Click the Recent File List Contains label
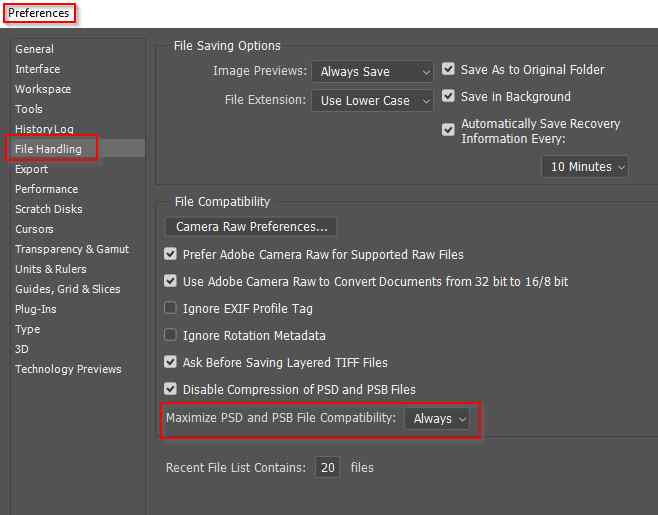Image resolution: width=658 pixels, height=515 pixels. (x=236, y=468)
